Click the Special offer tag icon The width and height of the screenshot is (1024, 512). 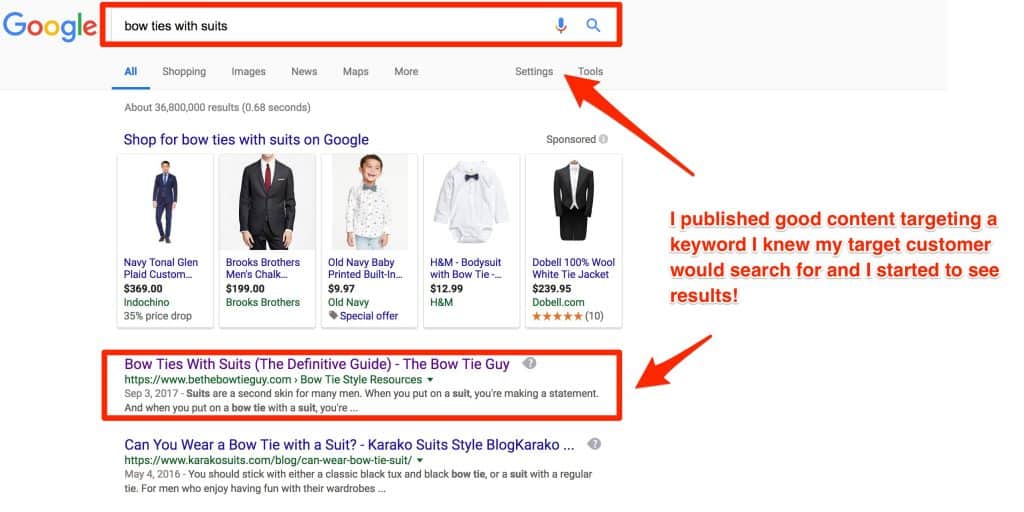coord(333,315)
